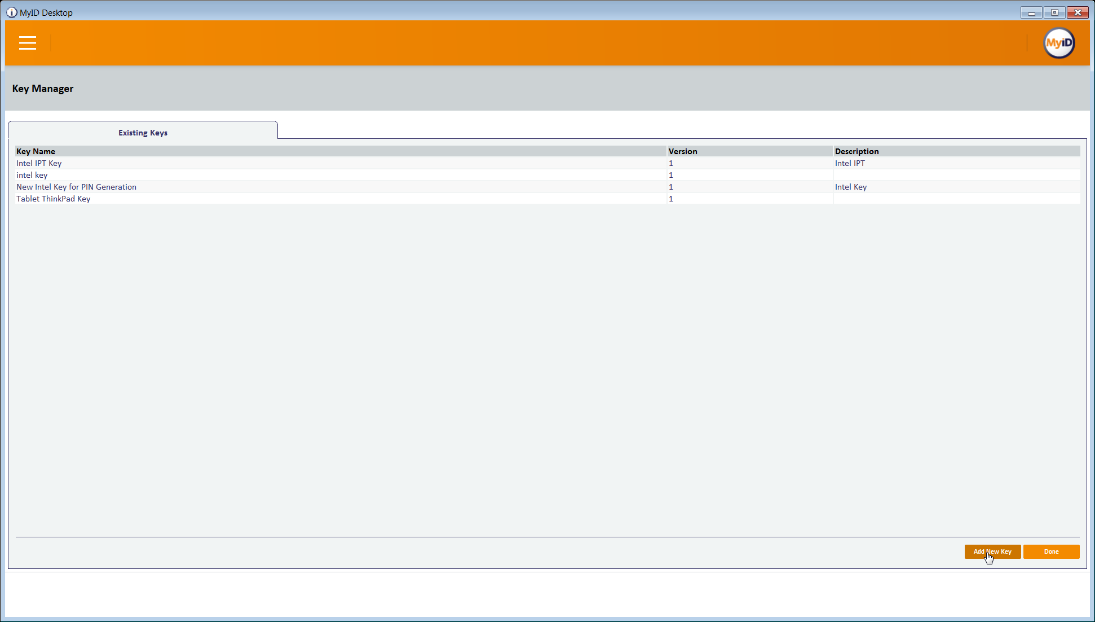This screenshot has width=1095, height=622.
Task: Open the hamburger menu
Action: pyautogui.click(x=27, y=43)
